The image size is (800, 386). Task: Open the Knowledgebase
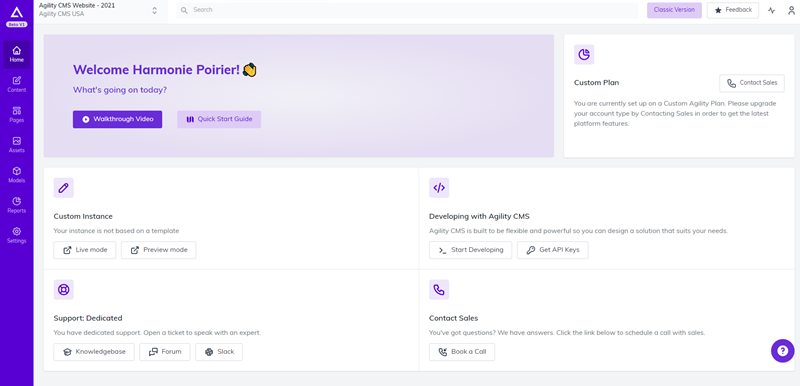tap(94, 352)
